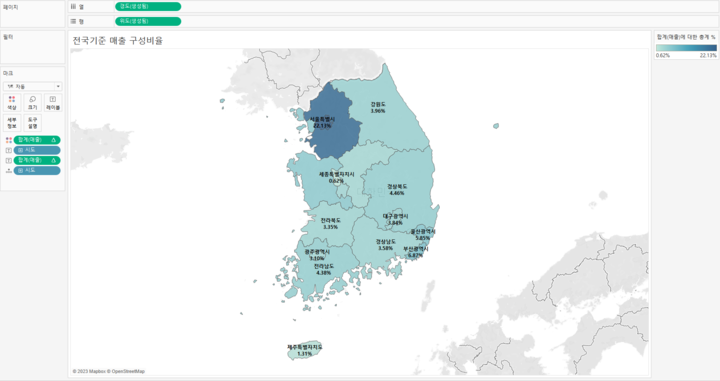Expand the 시도 pill assigned to detail
This screenshot has height=381, width=720.
click(x=20, y=171)
